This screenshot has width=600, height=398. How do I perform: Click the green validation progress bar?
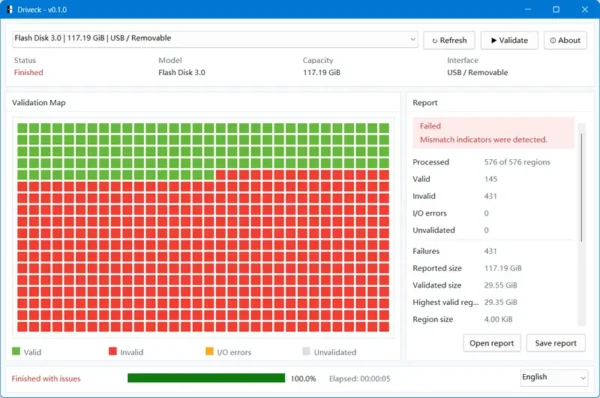(206, 378)
